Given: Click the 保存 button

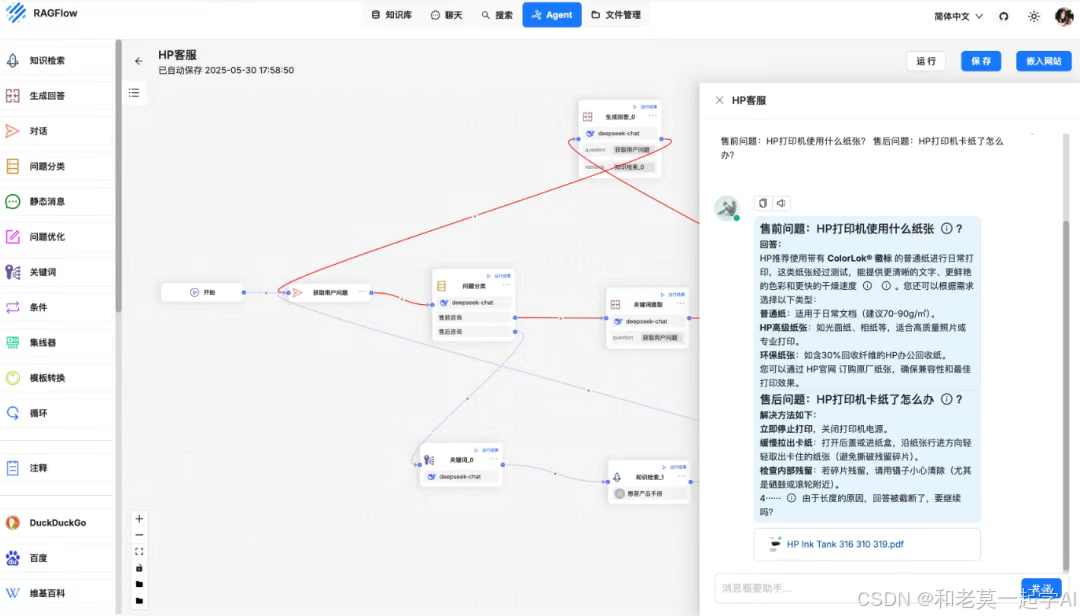Looking at the screenshot, I should point(981,61).
